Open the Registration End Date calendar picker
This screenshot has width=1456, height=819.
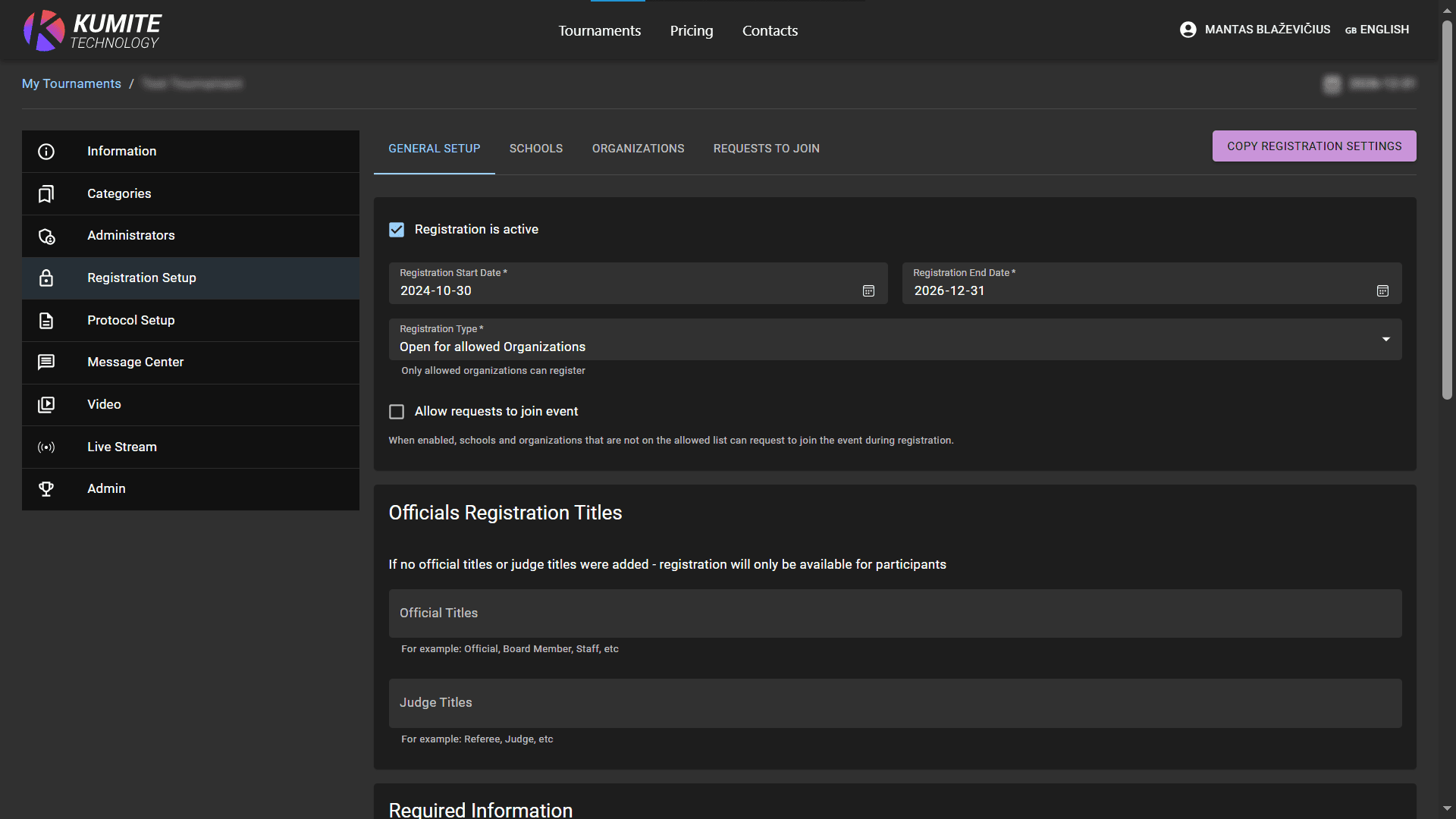[1382, 290]
